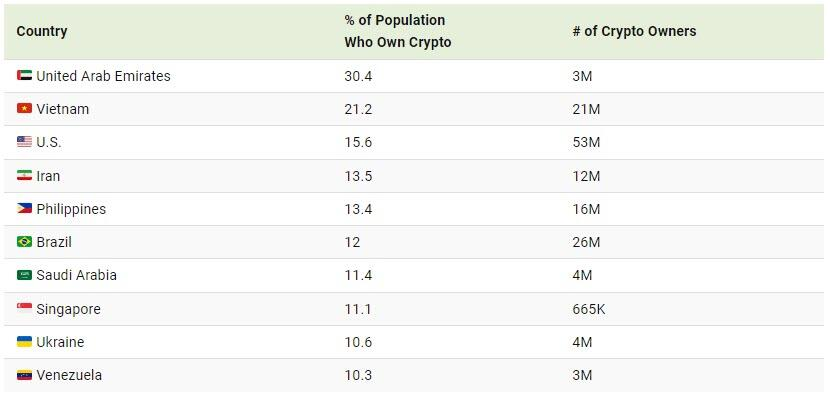Click the Brazil flag icon
This screenshot has height=404, width=830.
(24, 242)
